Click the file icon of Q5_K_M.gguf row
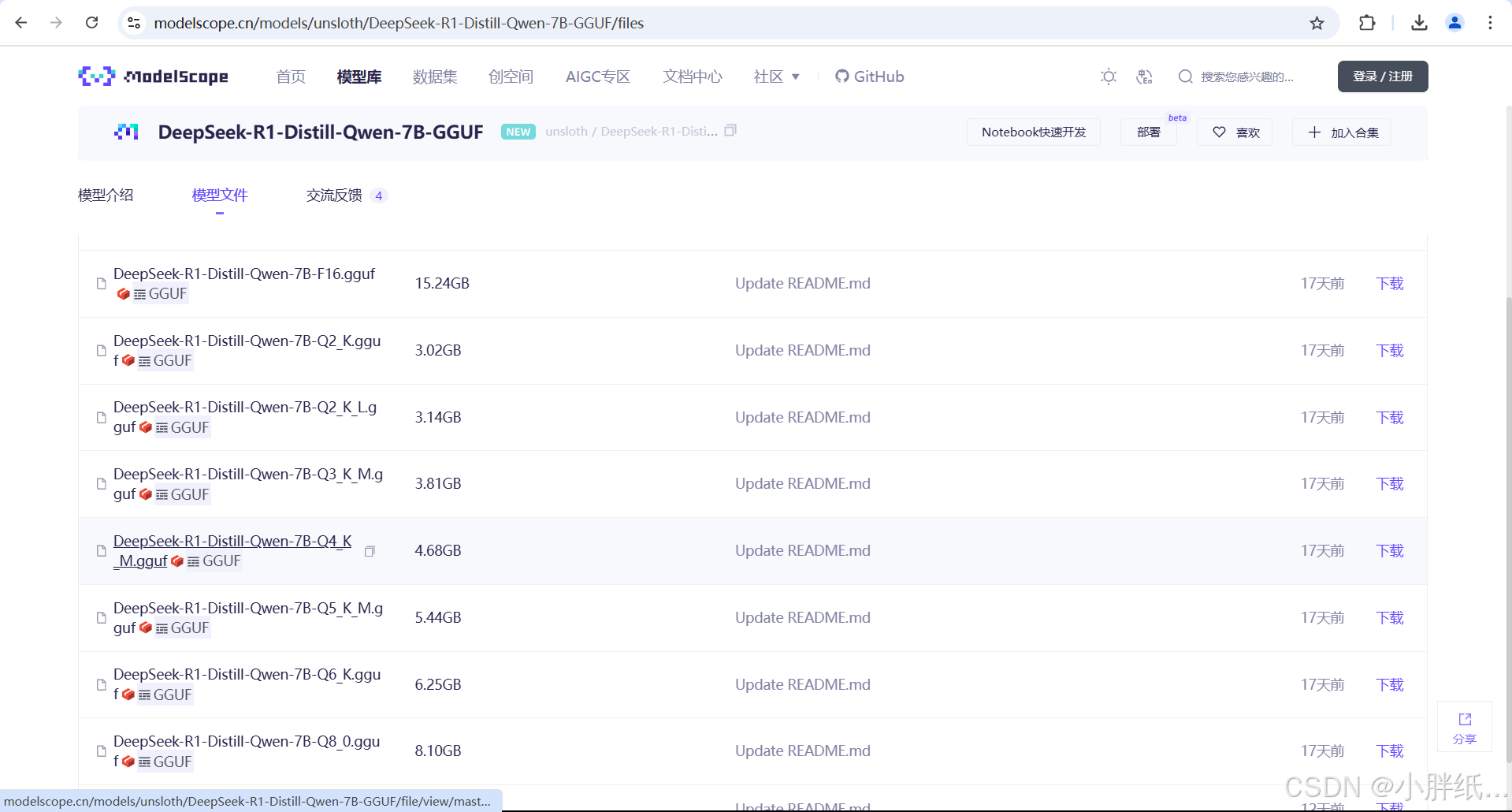Image resolution: width=1512 pixels, height=812 pixels. (x=101, y=618)
